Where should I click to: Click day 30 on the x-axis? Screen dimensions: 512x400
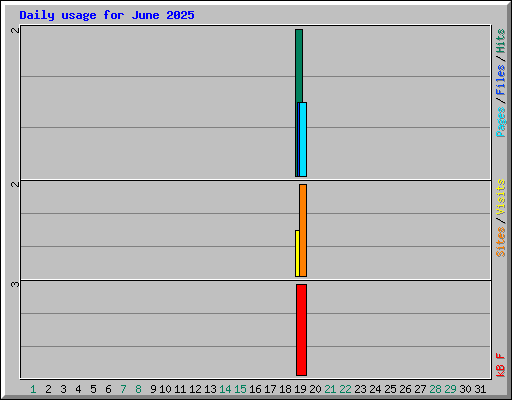(465, 389)
